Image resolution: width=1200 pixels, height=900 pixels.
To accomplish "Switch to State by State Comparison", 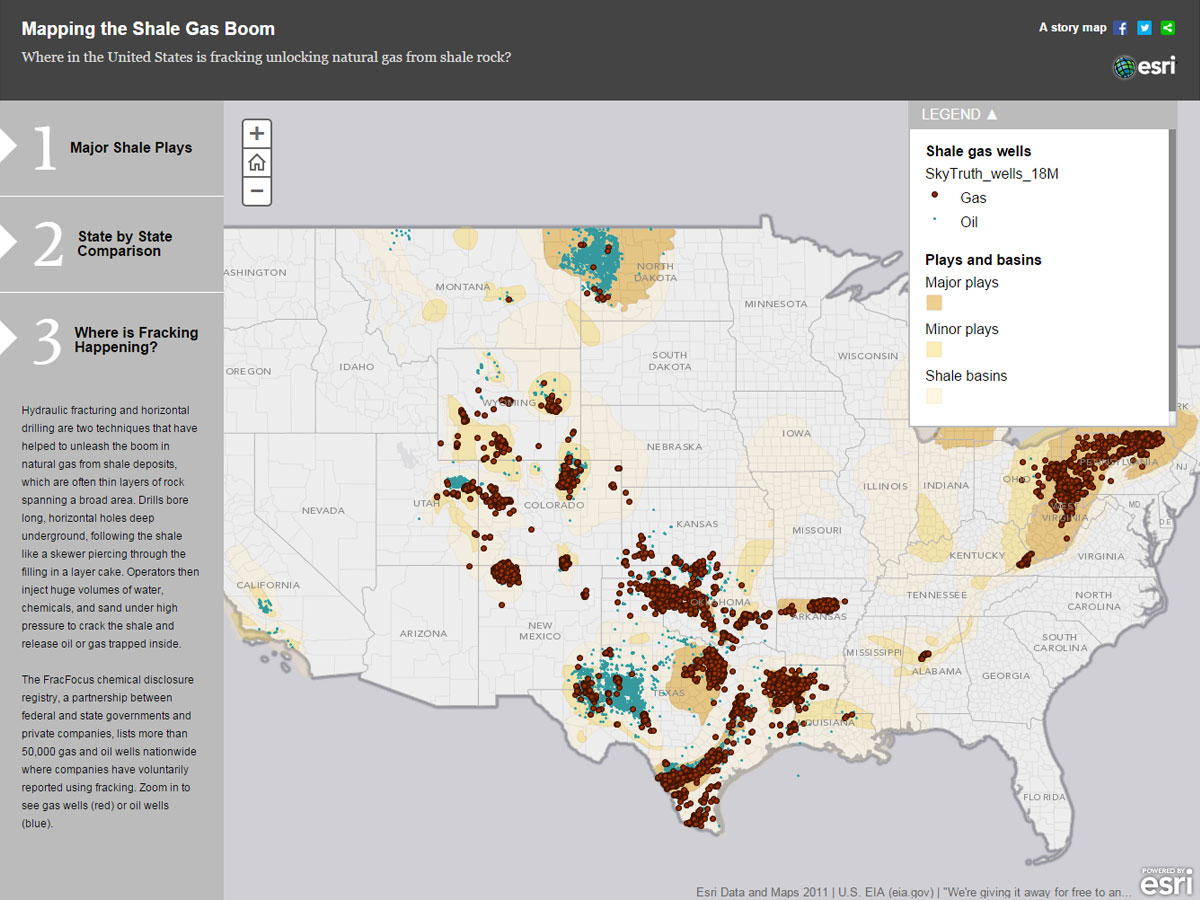I will [x=125, y=244].
